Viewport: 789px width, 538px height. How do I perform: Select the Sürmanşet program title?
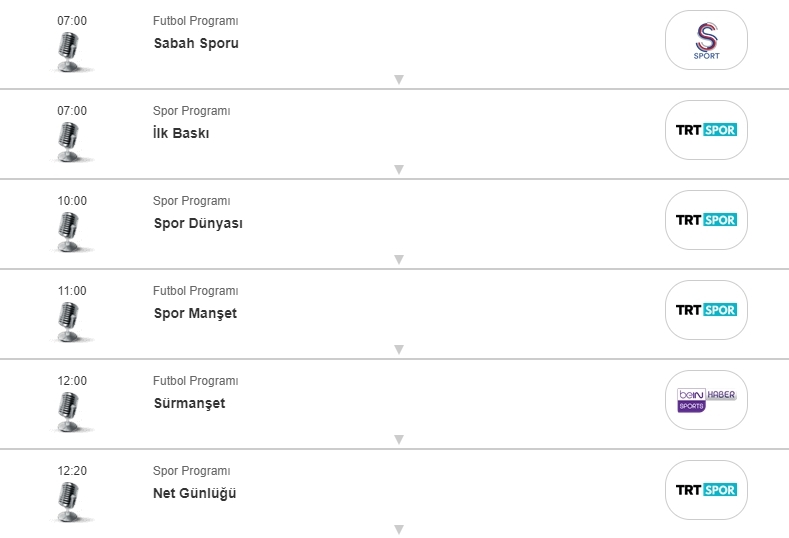[x=189, y=403]
